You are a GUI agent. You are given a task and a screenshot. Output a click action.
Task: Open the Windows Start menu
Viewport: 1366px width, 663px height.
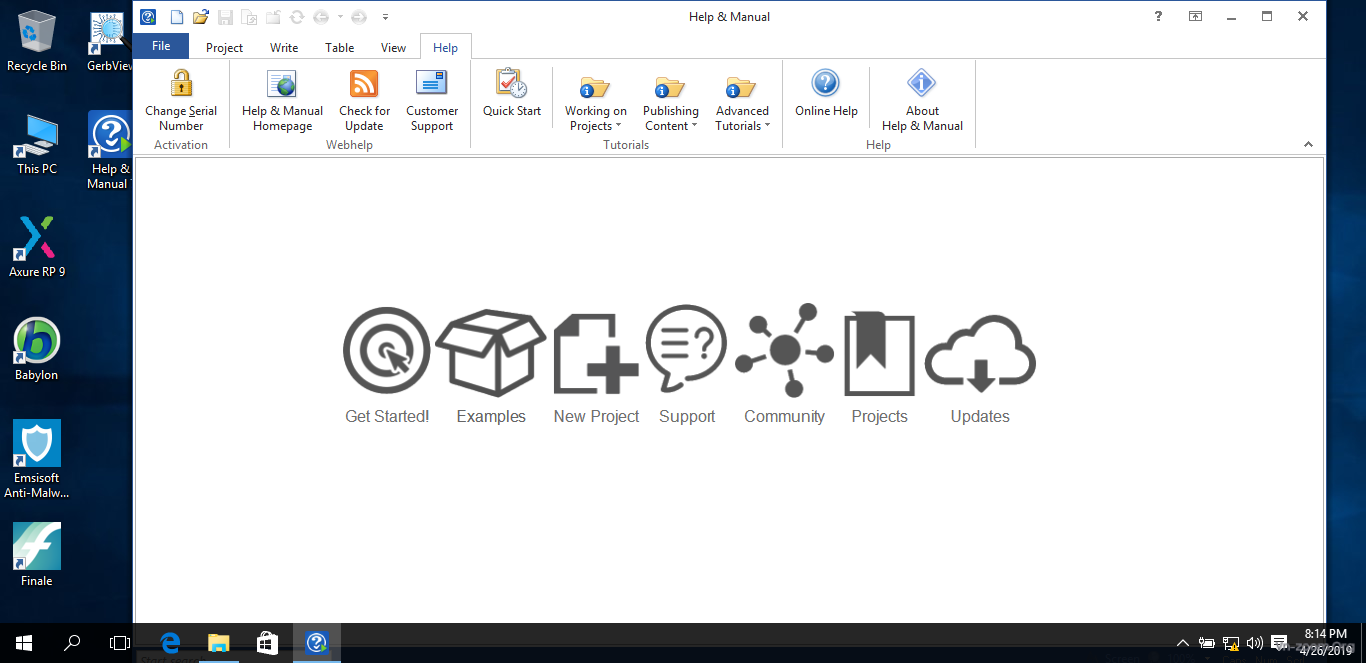coord(24,643)
